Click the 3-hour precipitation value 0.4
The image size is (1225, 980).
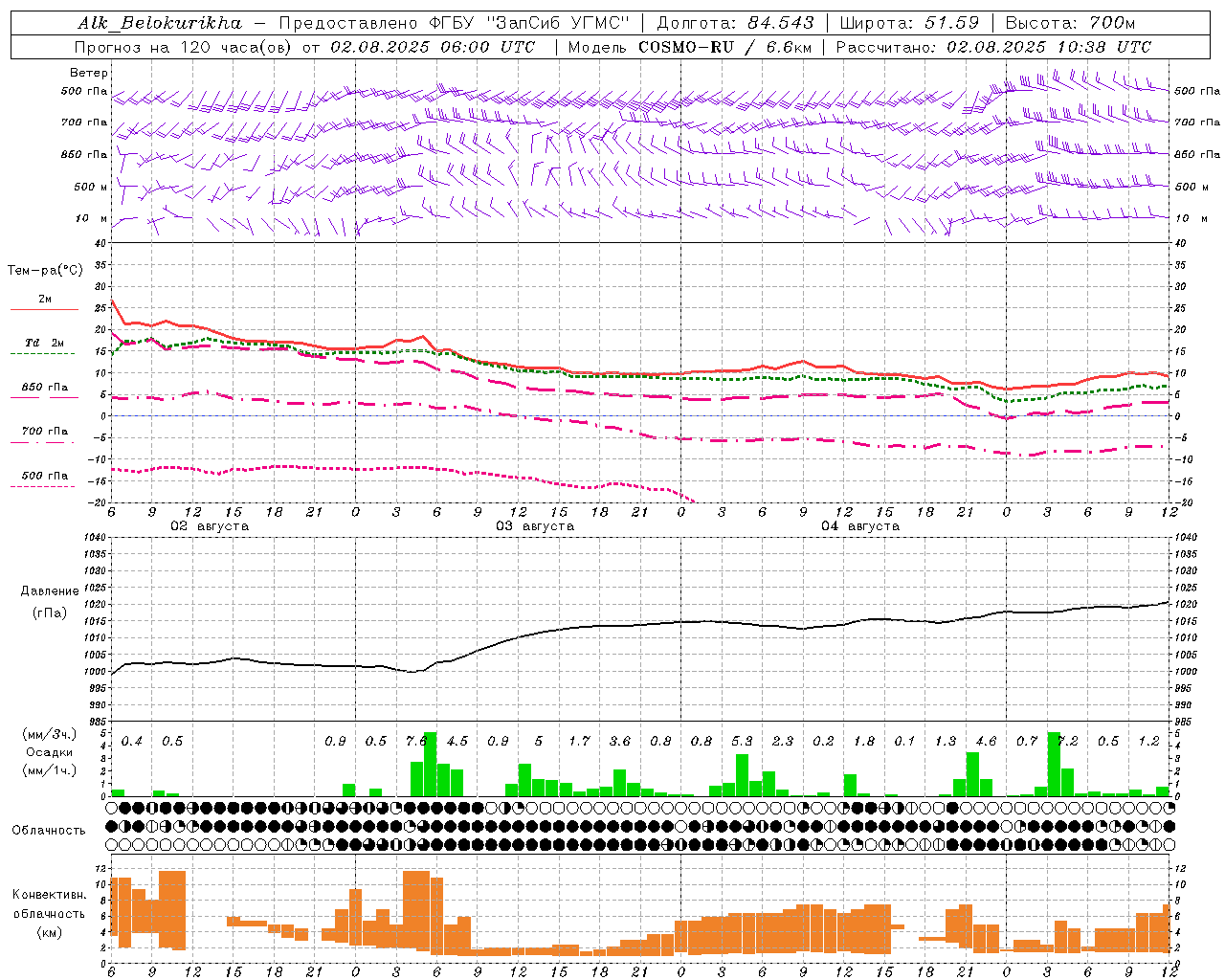point(132,742)
